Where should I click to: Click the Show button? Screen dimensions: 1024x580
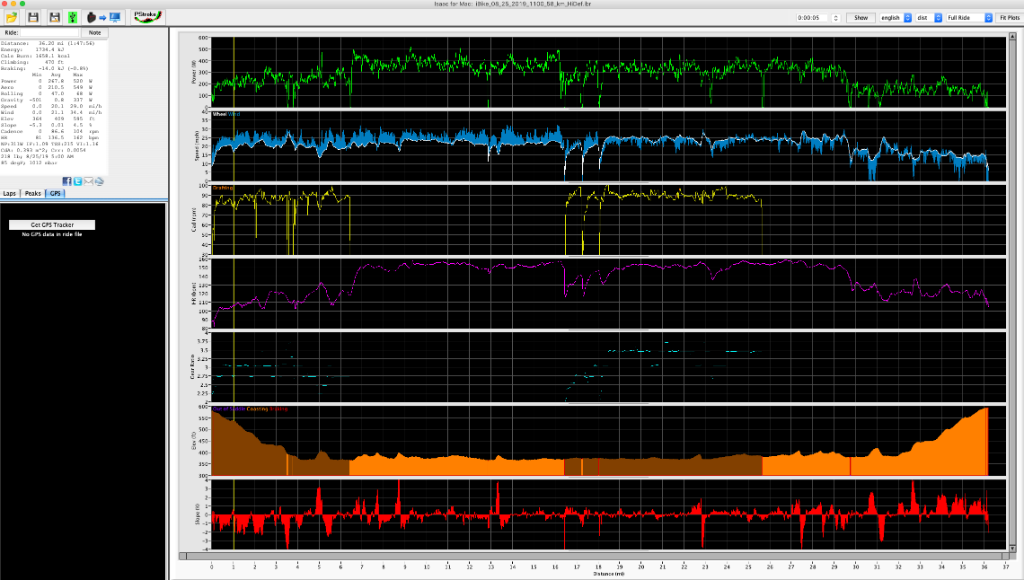[x=861, y=17]
